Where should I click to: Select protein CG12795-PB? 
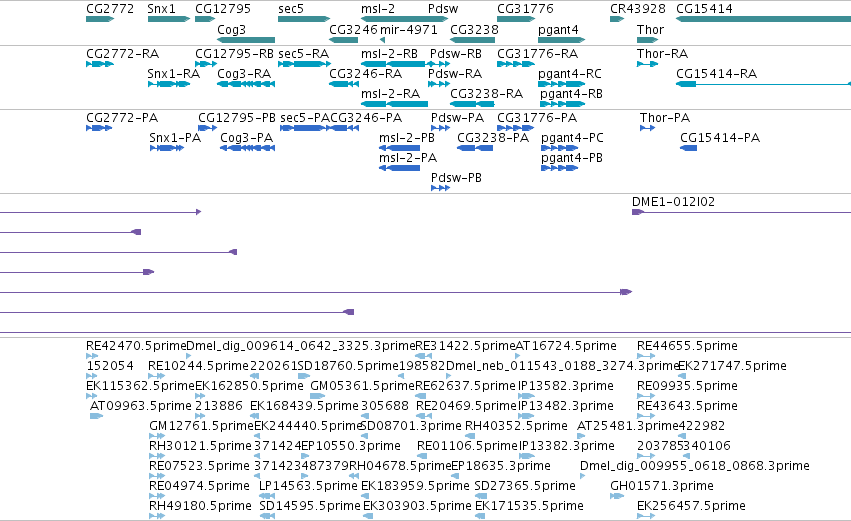coord(207,128)
